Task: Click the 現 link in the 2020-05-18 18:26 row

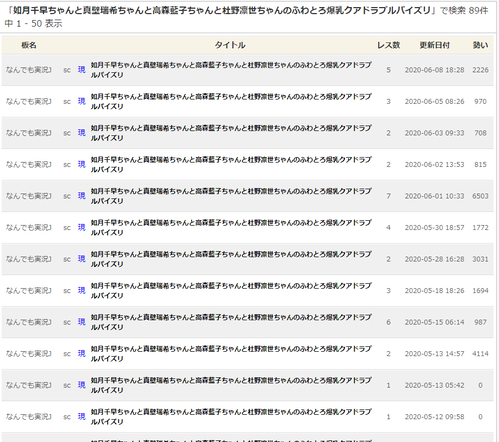Action: 82,290
